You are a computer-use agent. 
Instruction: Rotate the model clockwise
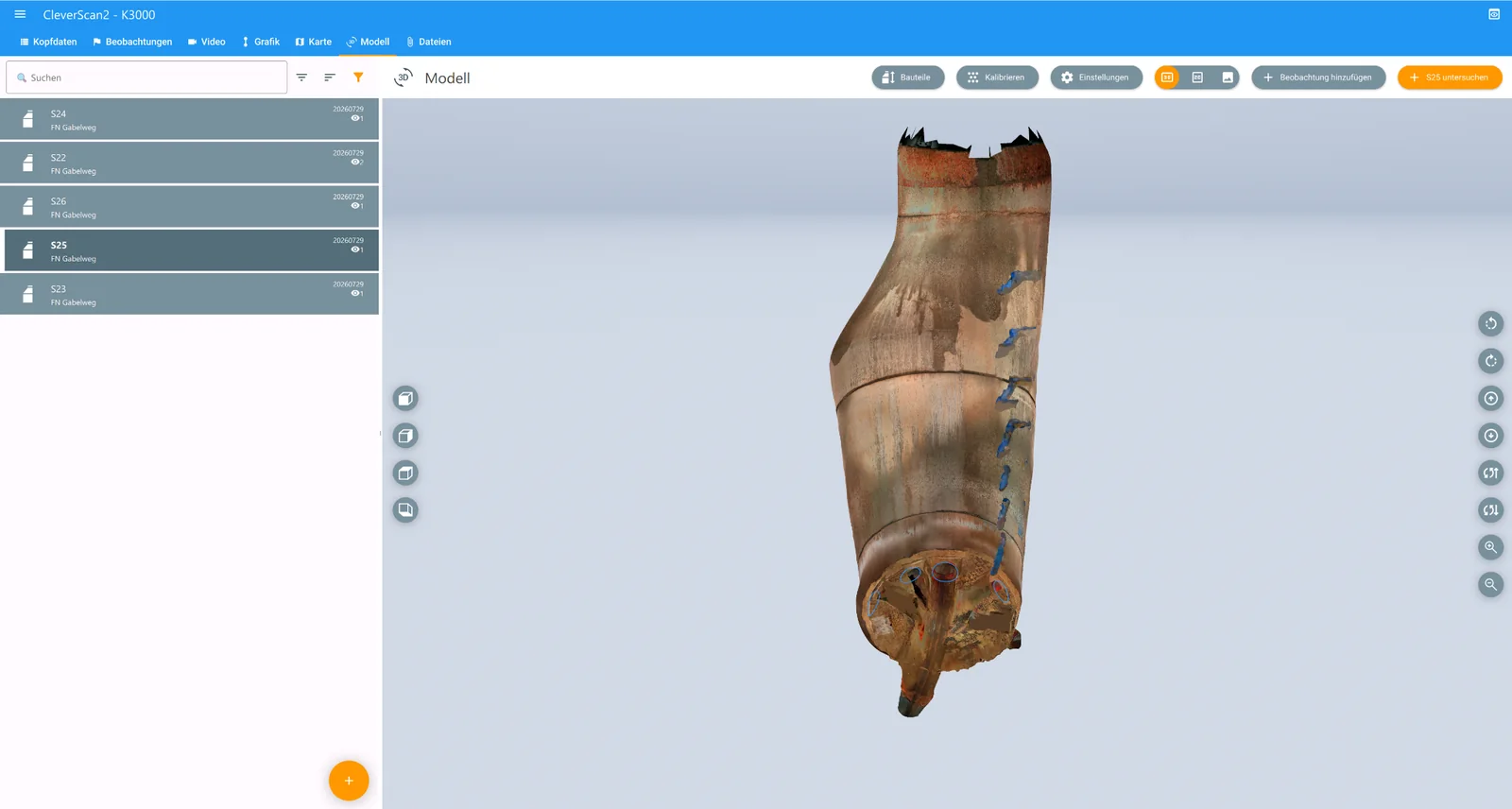[1490, 361]
